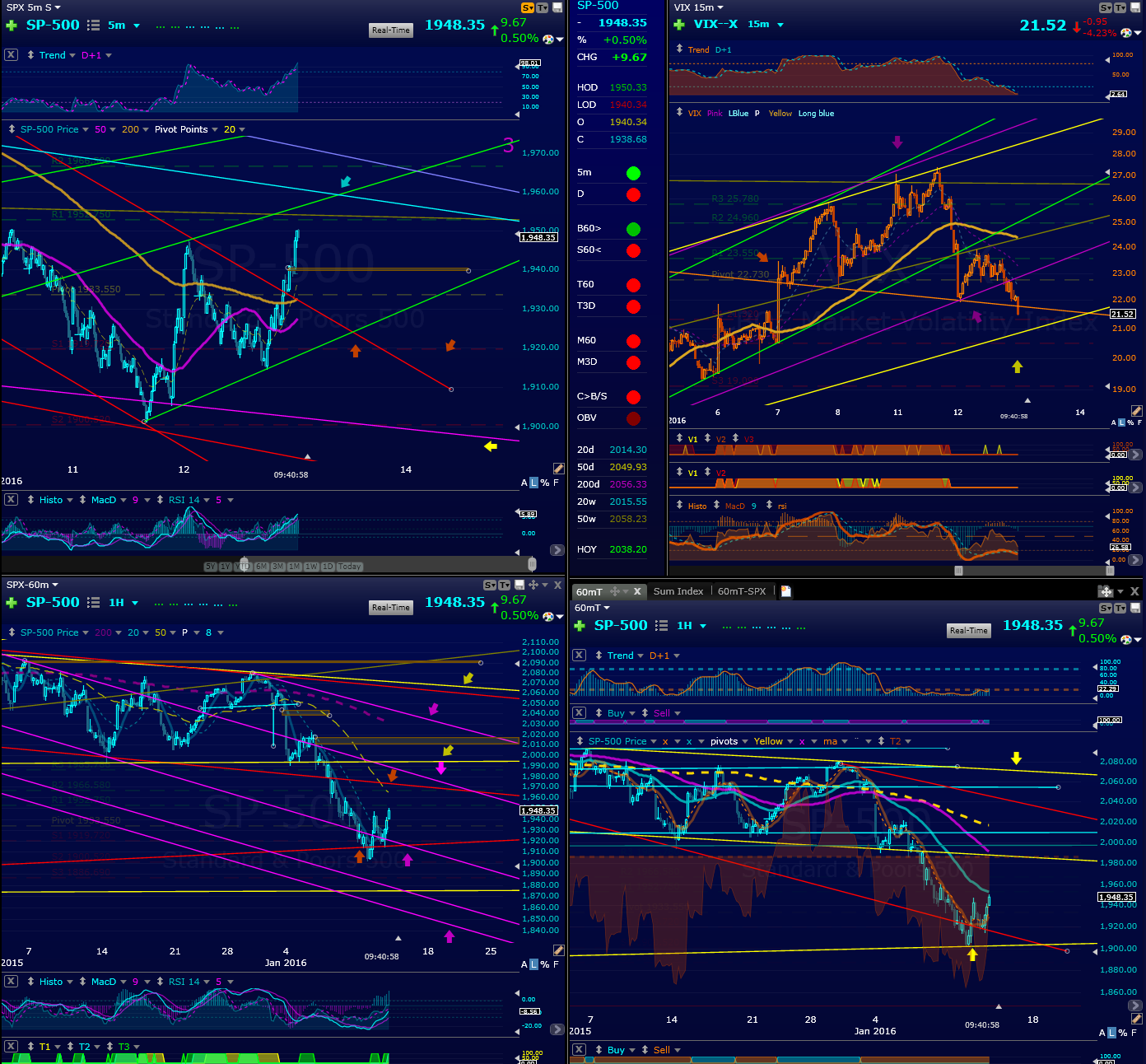Screen dimensions: 1146x1064
Task: Open the drawing tools pencil icon on the VIX chart
Action: point(1137,411)
